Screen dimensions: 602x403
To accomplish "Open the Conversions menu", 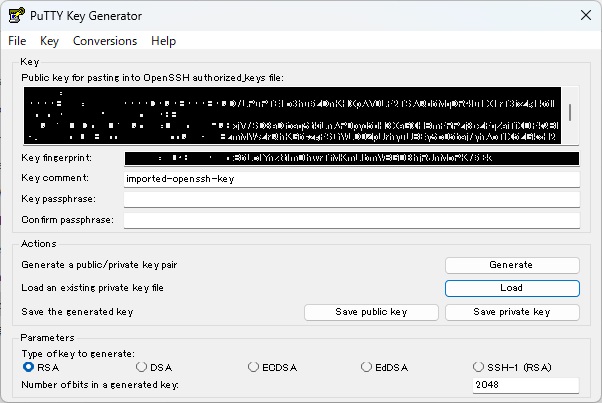I will (x=105, y=41).
